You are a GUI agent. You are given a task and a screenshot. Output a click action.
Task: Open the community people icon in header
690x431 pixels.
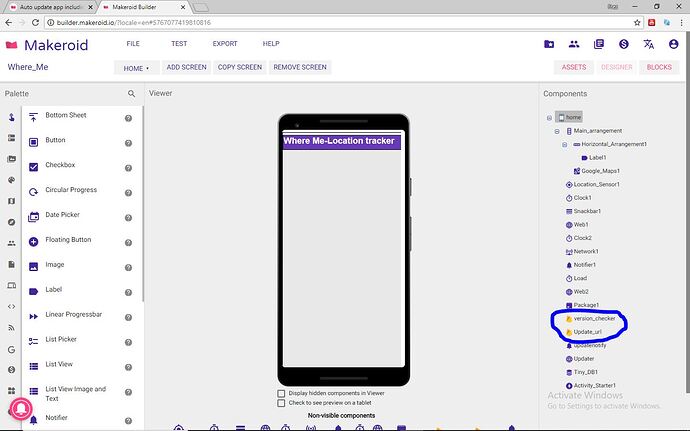pyautogui.click(x=574, y=44)
